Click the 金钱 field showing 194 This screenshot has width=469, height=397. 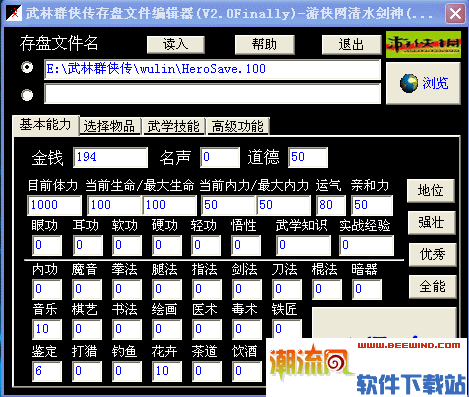point(110,157)
